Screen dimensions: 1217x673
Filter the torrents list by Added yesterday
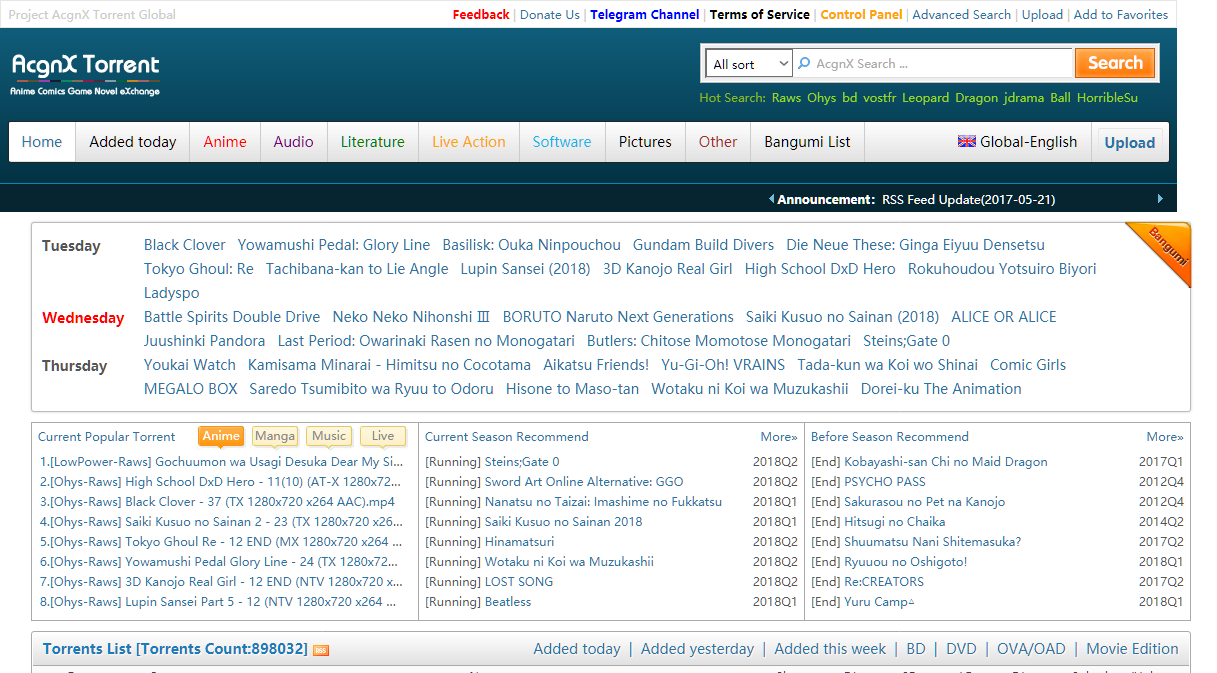point(698,649)
